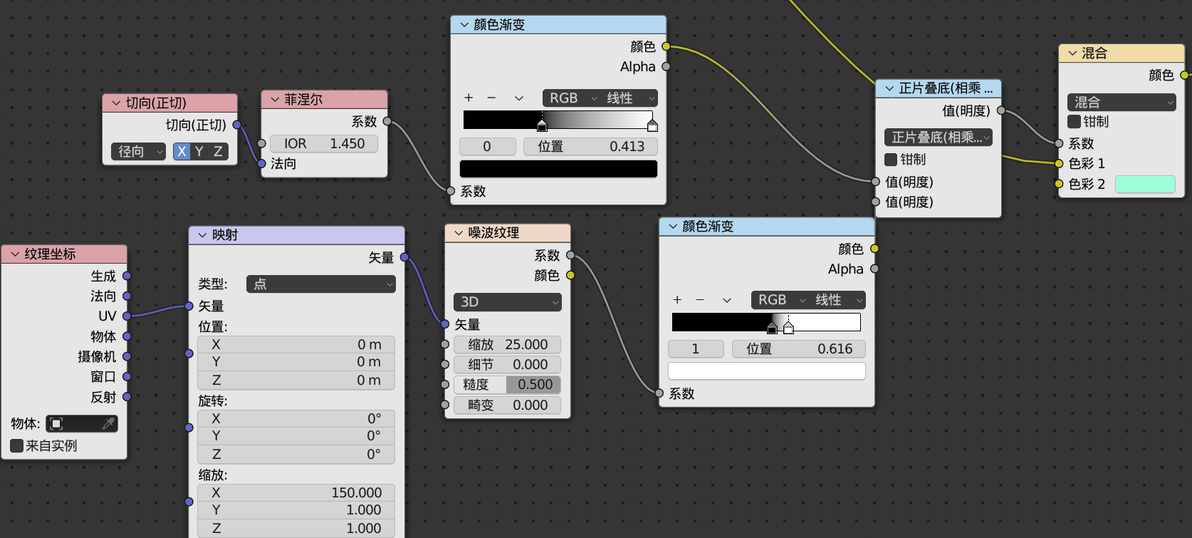Collapse the lower 颜色渐变 node header
This screenshot has height=538, width=1192.
click(x=674, y=226)
